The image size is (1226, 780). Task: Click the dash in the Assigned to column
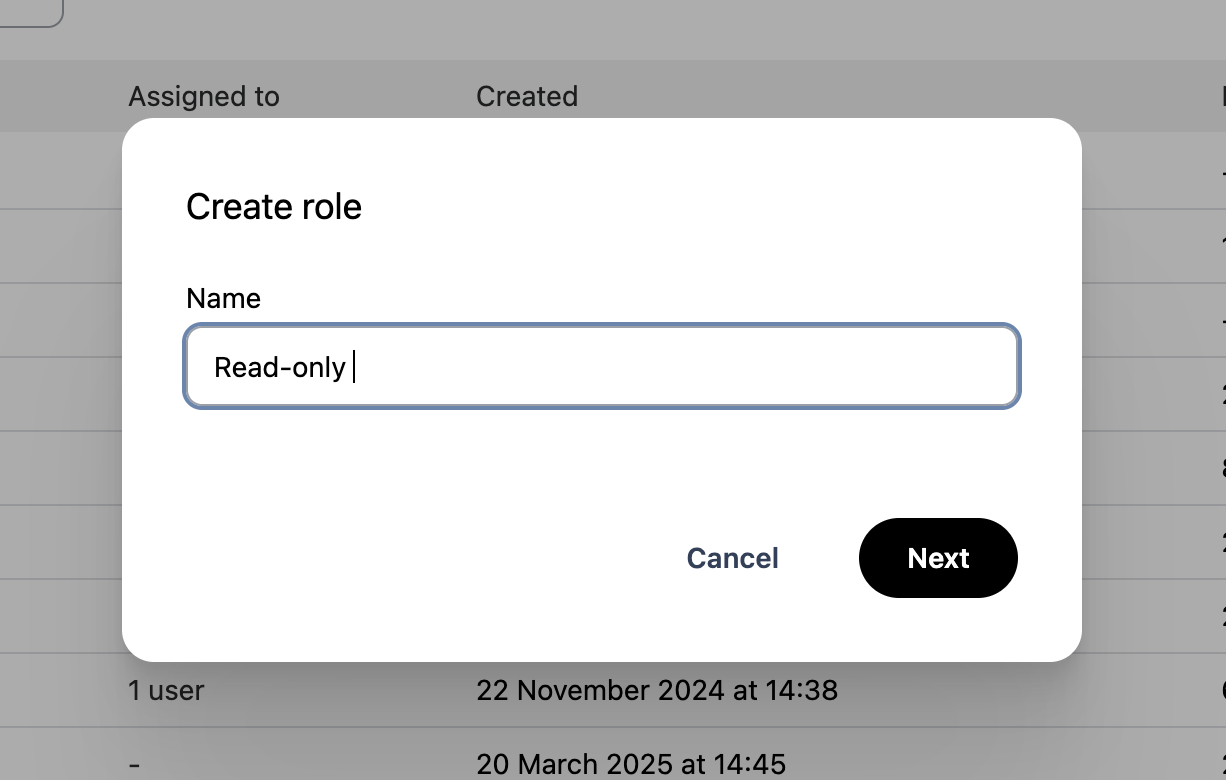tap(134, 765)
